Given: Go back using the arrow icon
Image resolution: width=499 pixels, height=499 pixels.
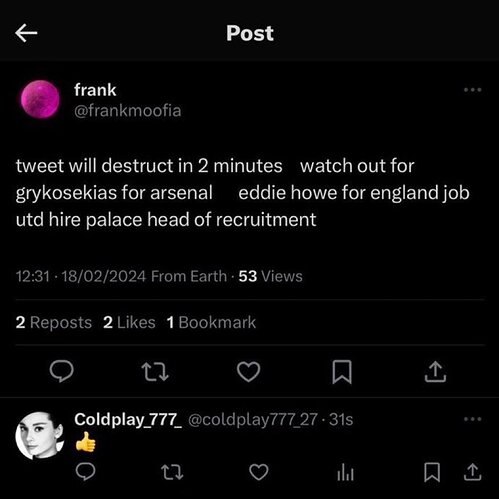Looking at the screenshot, I should point(26,33).
